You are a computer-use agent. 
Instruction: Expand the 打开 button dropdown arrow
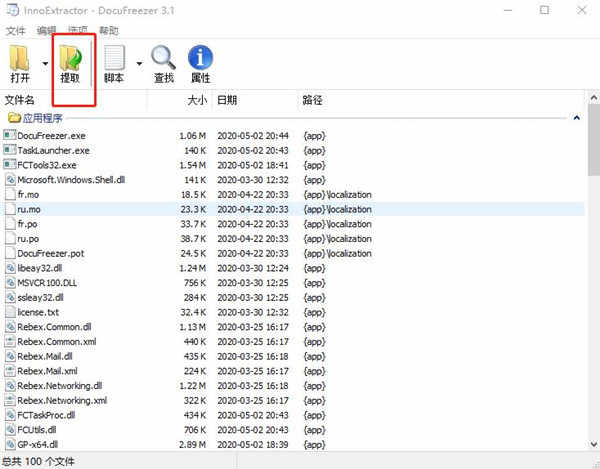45,66
